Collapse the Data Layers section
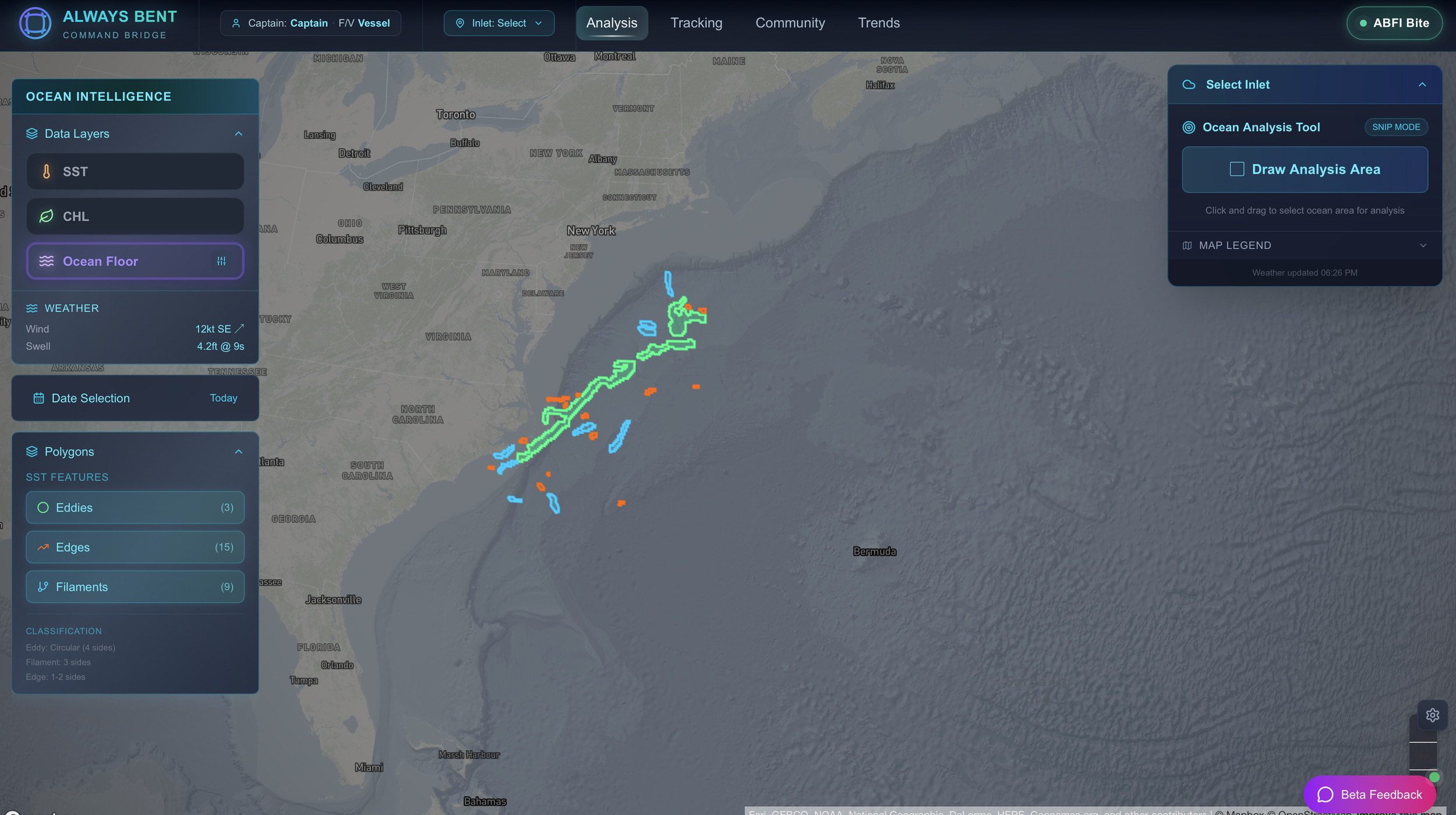The height and width of the screenshot is (815, 1456). coord(238,134)
